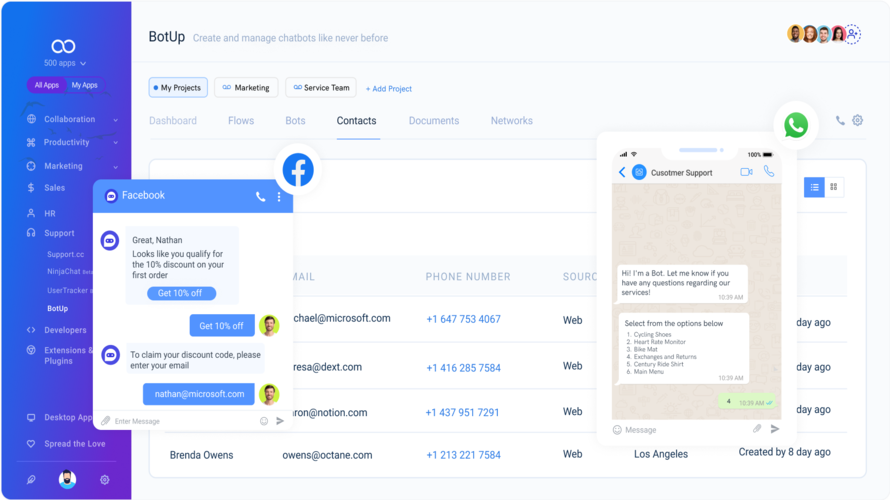Send message in WhatsApp chat
The width and height of the screenshot is (890, 500).
pos(775,428)
